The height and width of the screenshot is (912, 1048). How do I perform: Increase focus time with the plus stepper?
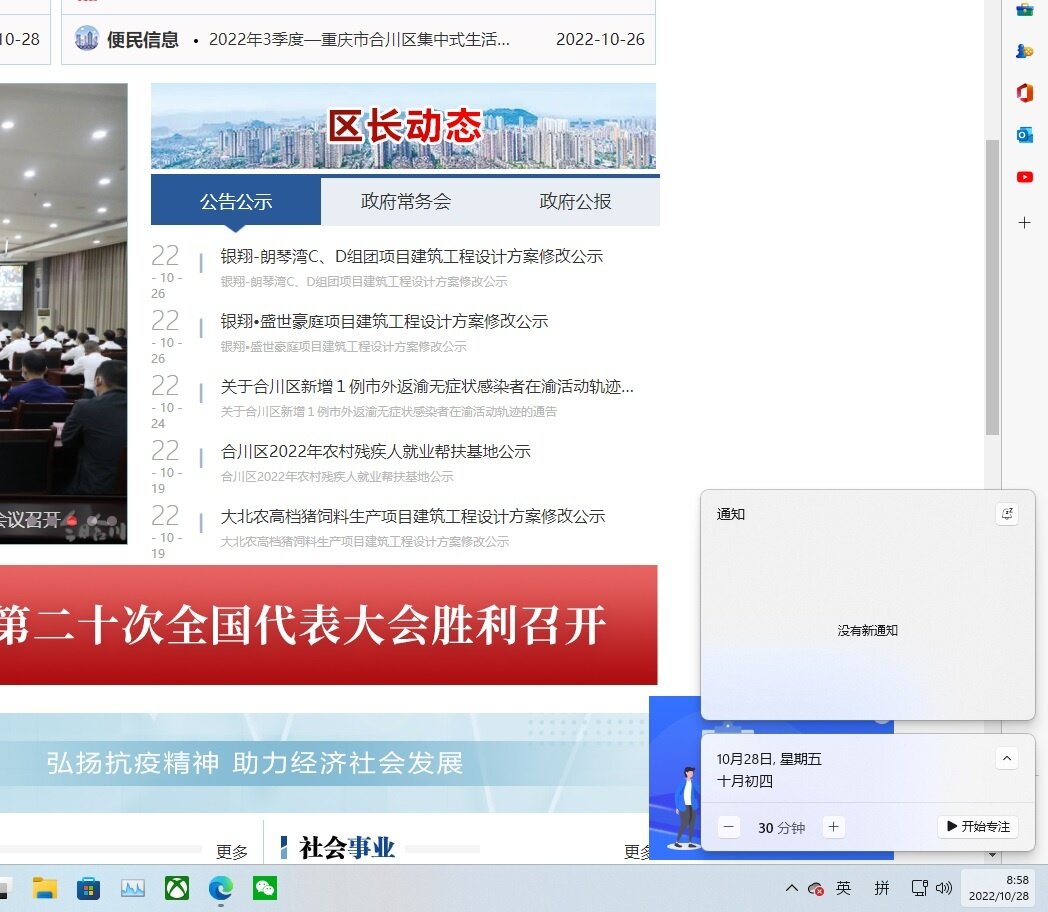[833, 827]
